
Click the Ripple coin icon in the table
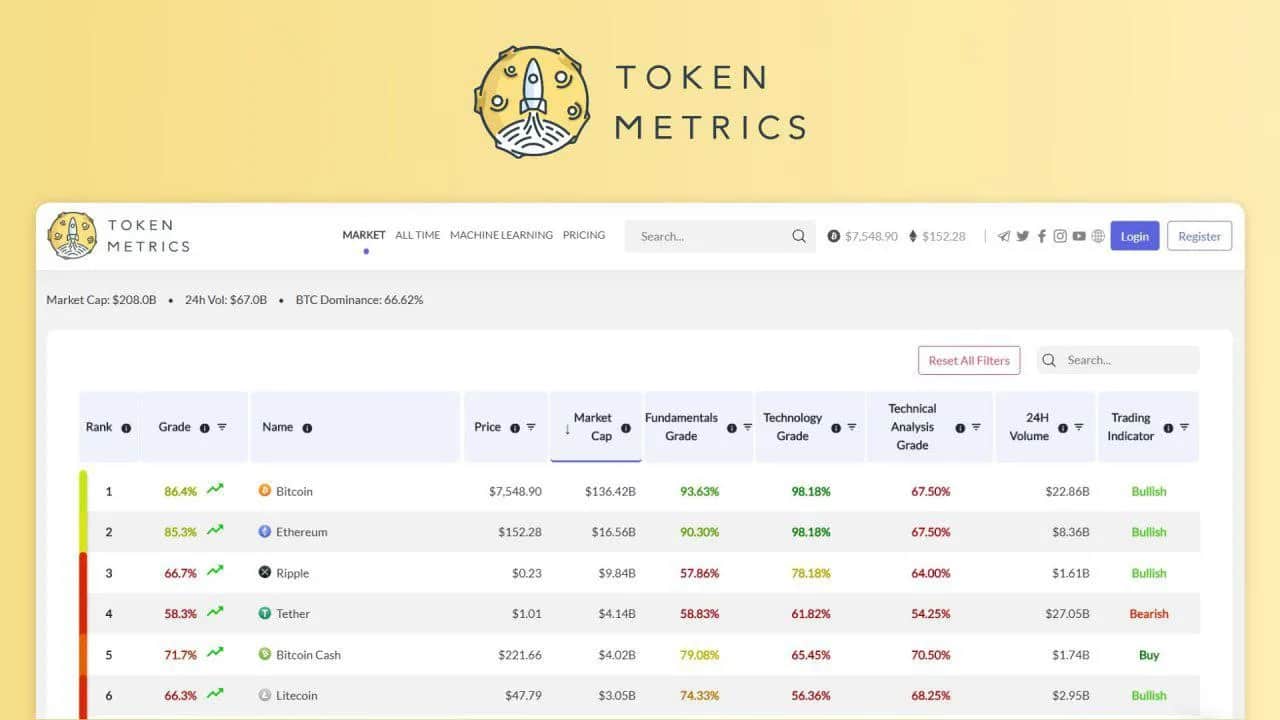tap(265, 573)
